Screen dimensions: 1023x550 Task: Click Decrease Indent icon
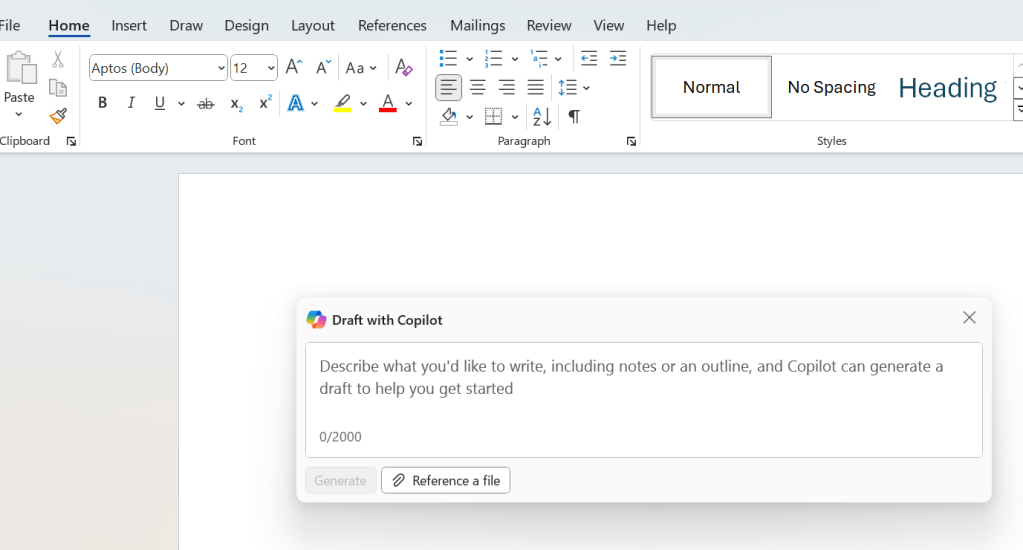click(588, 58)
